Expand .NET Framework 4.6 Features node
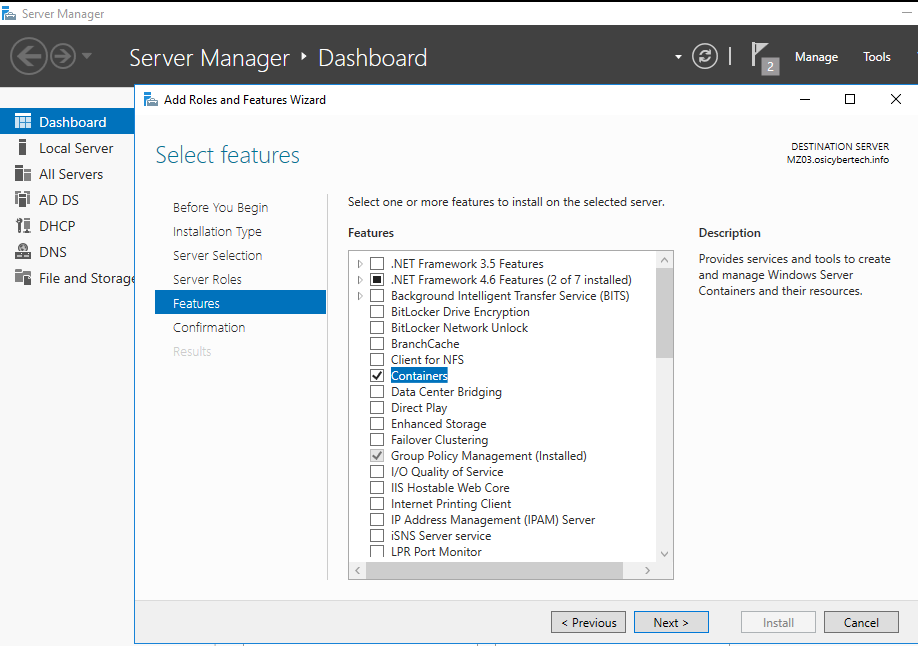This screenshot has height=646, width=918. (359, 280)
